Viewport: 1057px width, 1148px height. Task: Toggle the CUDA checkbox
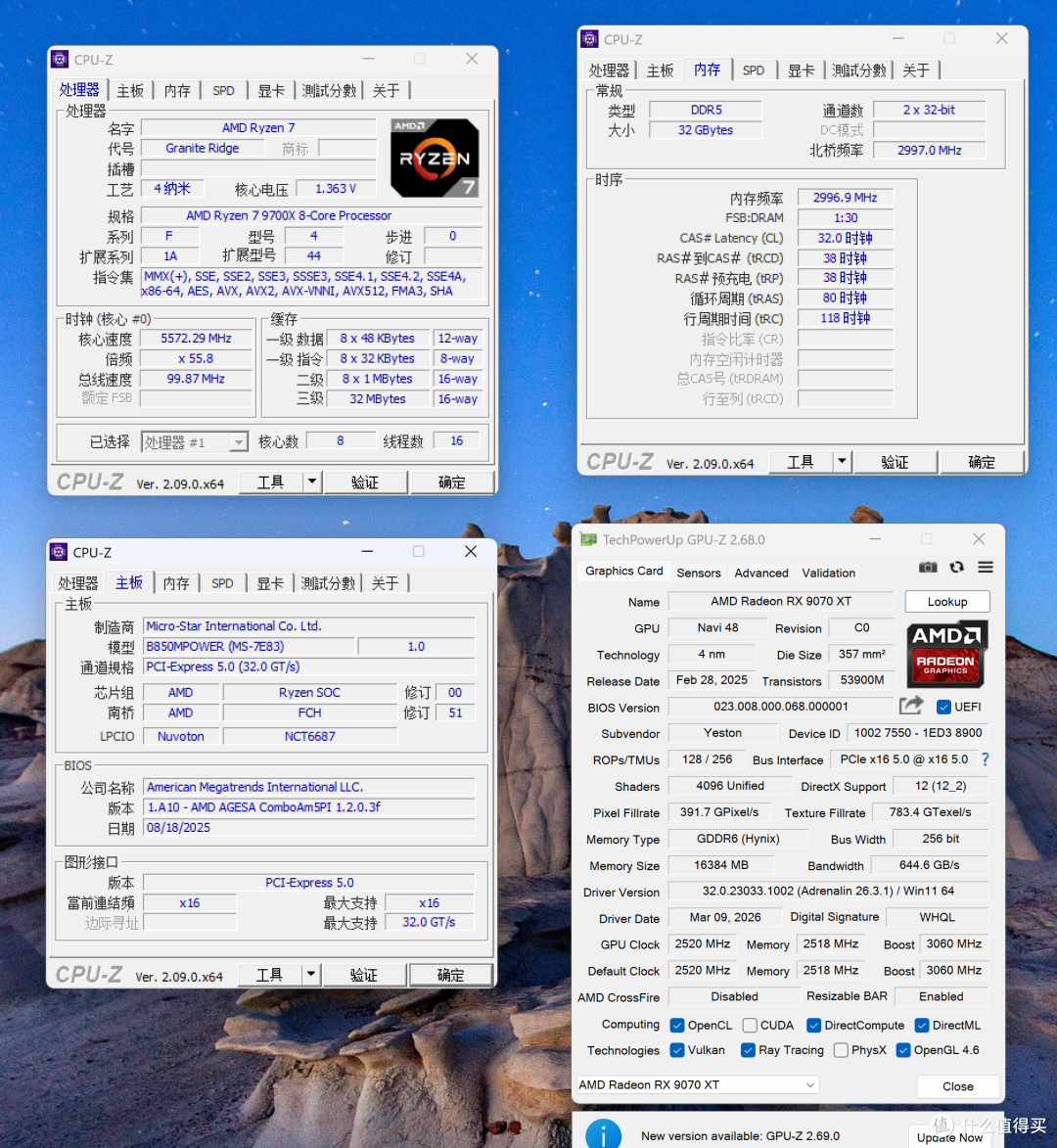(x=750, y=1025)
